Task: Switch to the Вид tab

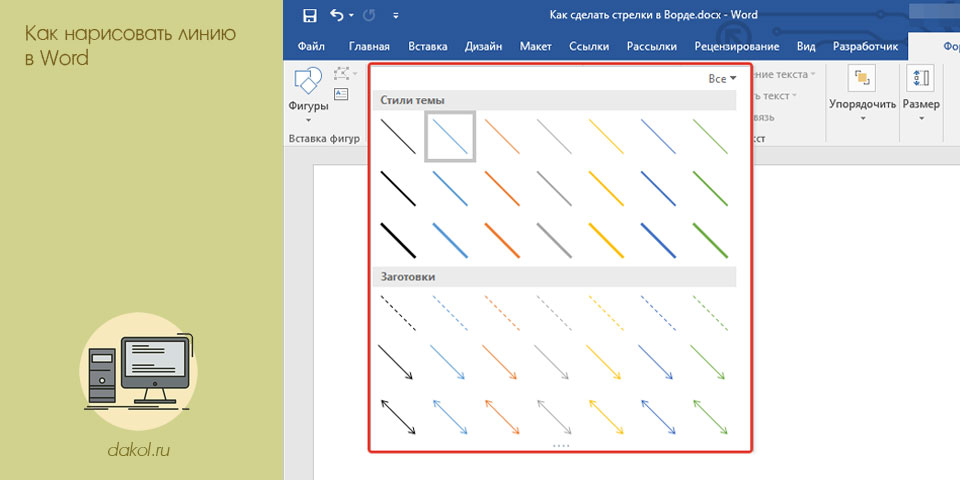Action: (806, 47)
